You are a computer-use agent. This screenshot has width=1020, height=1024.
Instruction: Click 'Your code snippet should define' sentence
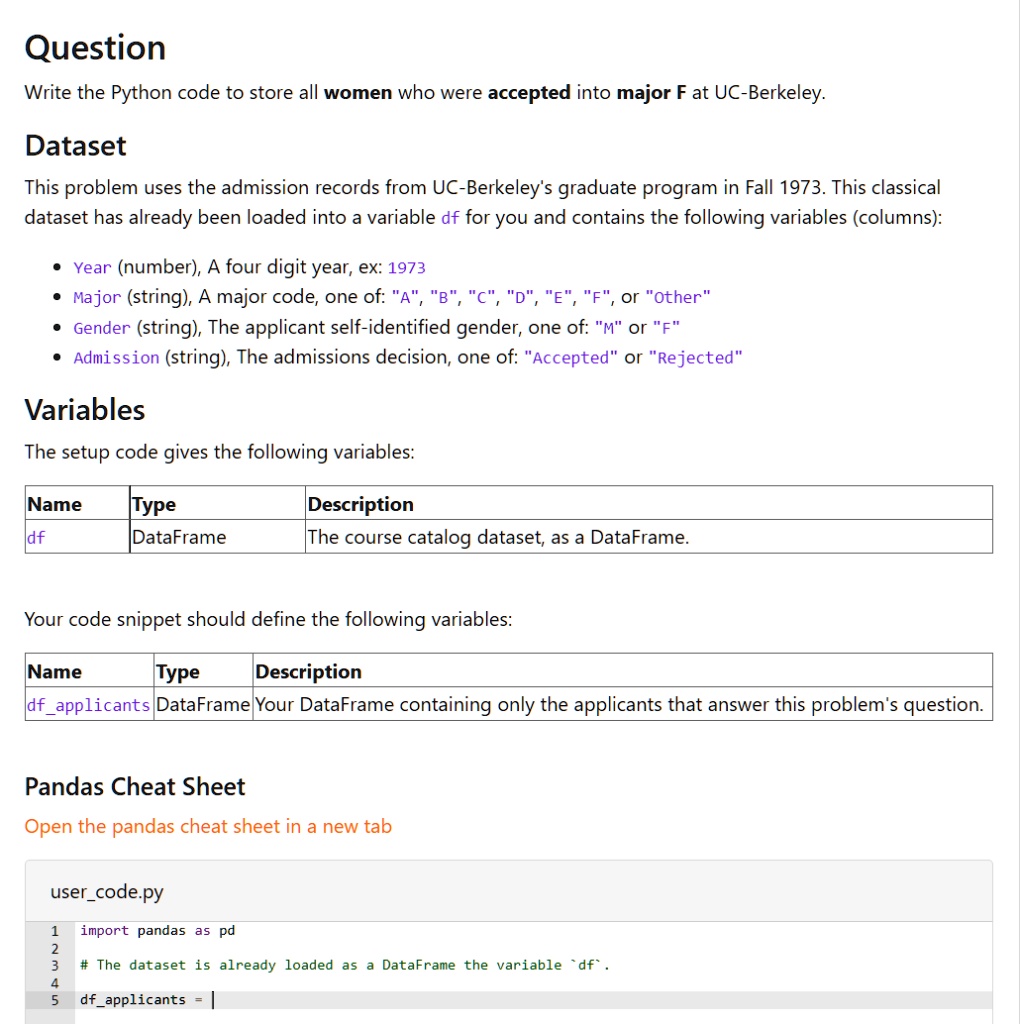[x=268, y=619]
